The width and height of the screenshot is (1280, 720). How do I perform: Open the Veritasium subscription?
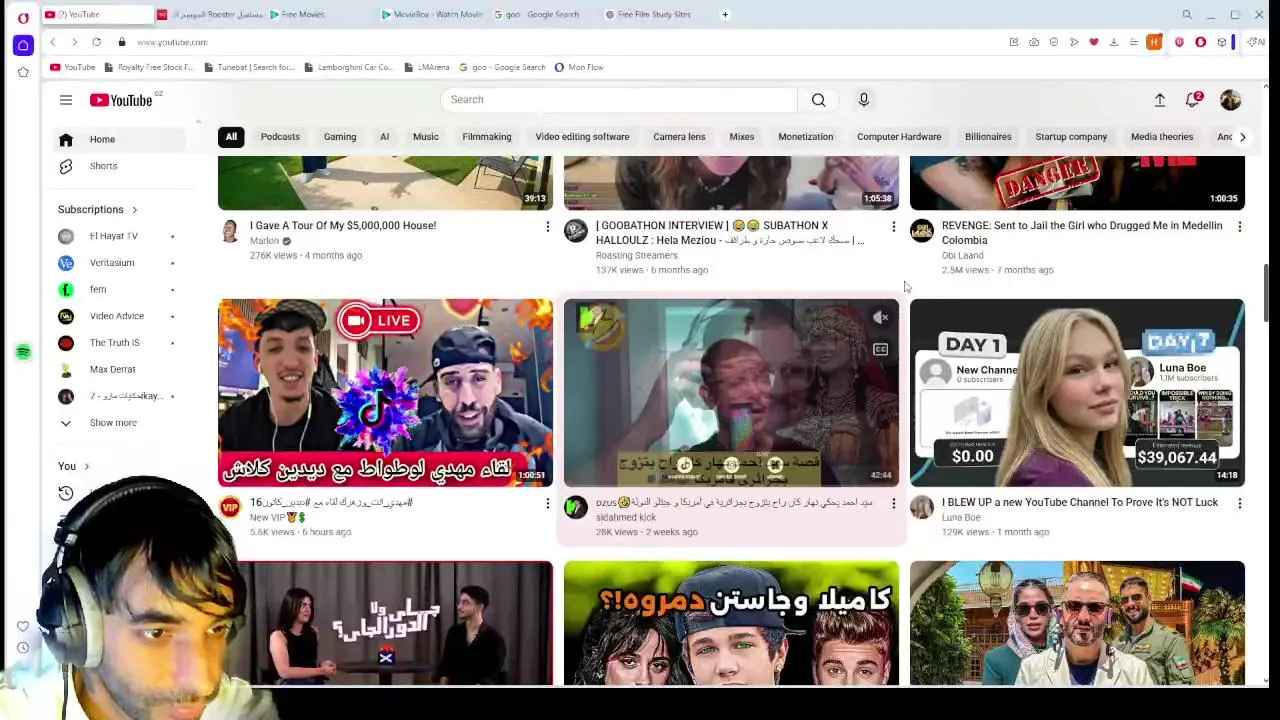click(120, 263)
